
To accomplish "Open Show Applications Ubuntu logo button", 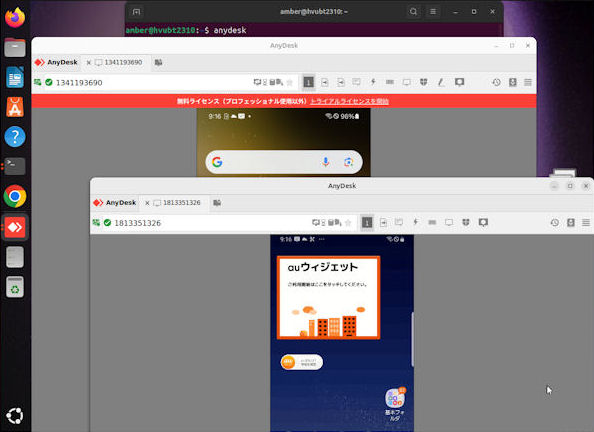I will click(15, 416).
